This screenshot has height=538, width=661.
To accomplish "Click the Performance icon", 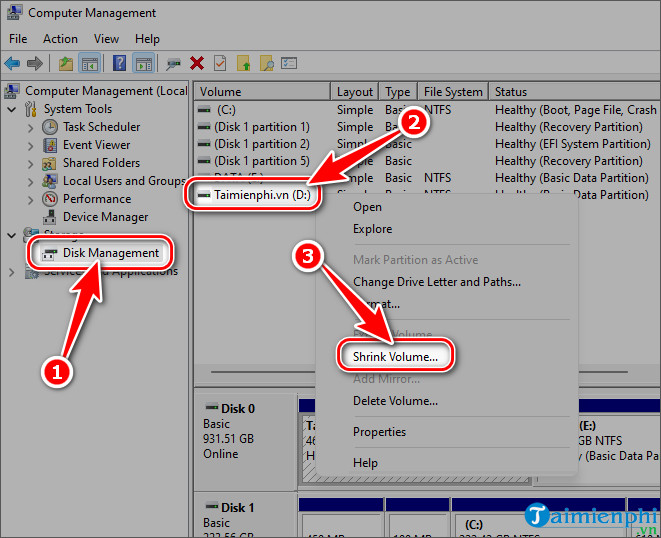I will [x=50, y=199].
